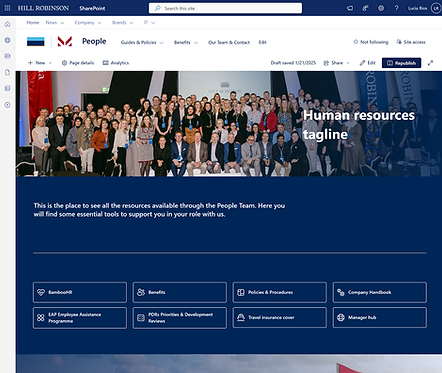Open Our Team & Contact page

(x=229, y=42)
